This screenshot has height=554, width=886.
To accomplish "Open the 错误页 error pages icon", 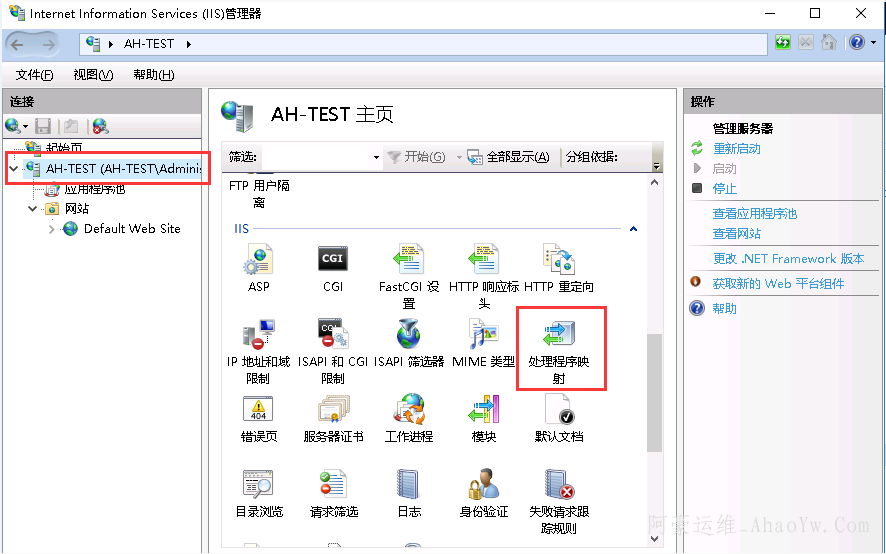I will [x=258, y=411].
